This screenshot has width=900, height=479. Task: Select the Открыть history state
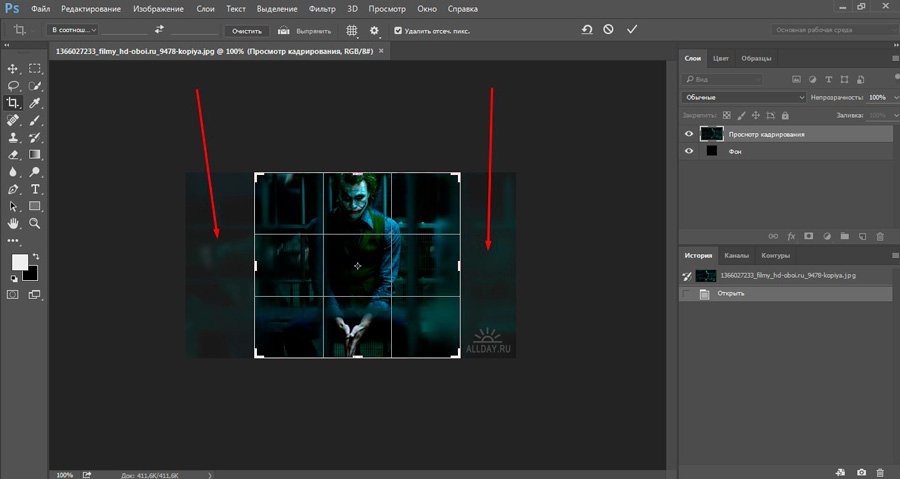786,294
